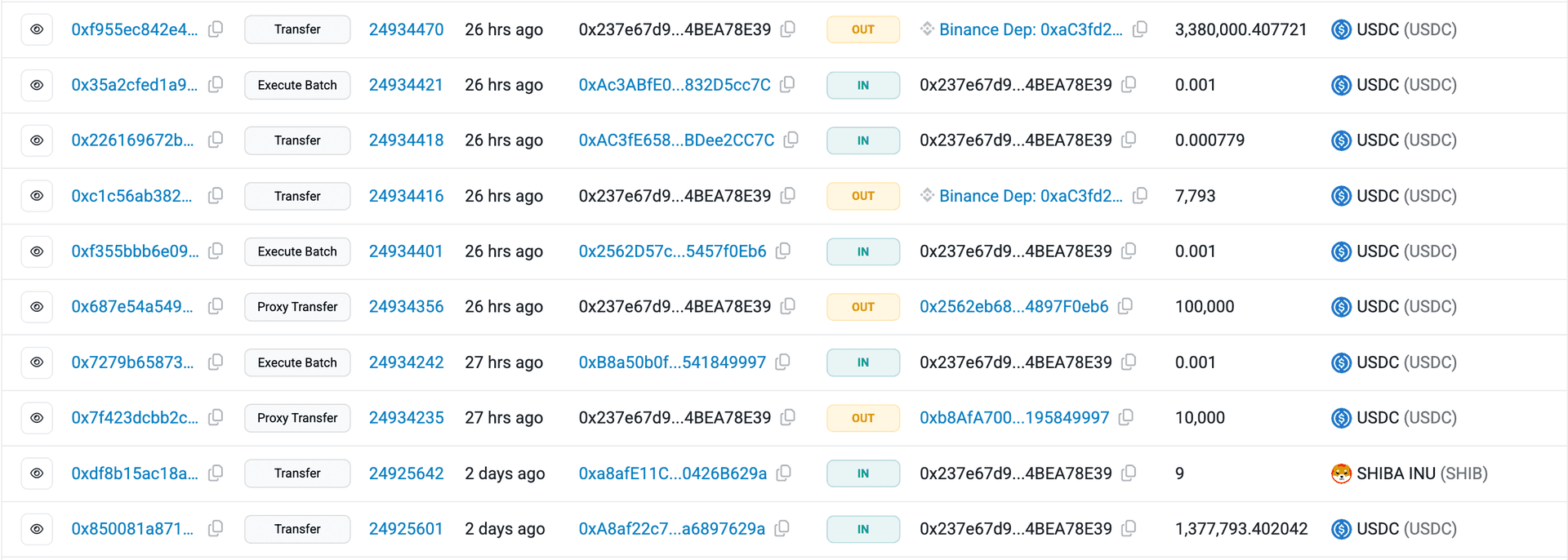Copy Binance Dep address in block 24934416 row
Viewport: 1568px width, 560px height.
pos(1140,196)
